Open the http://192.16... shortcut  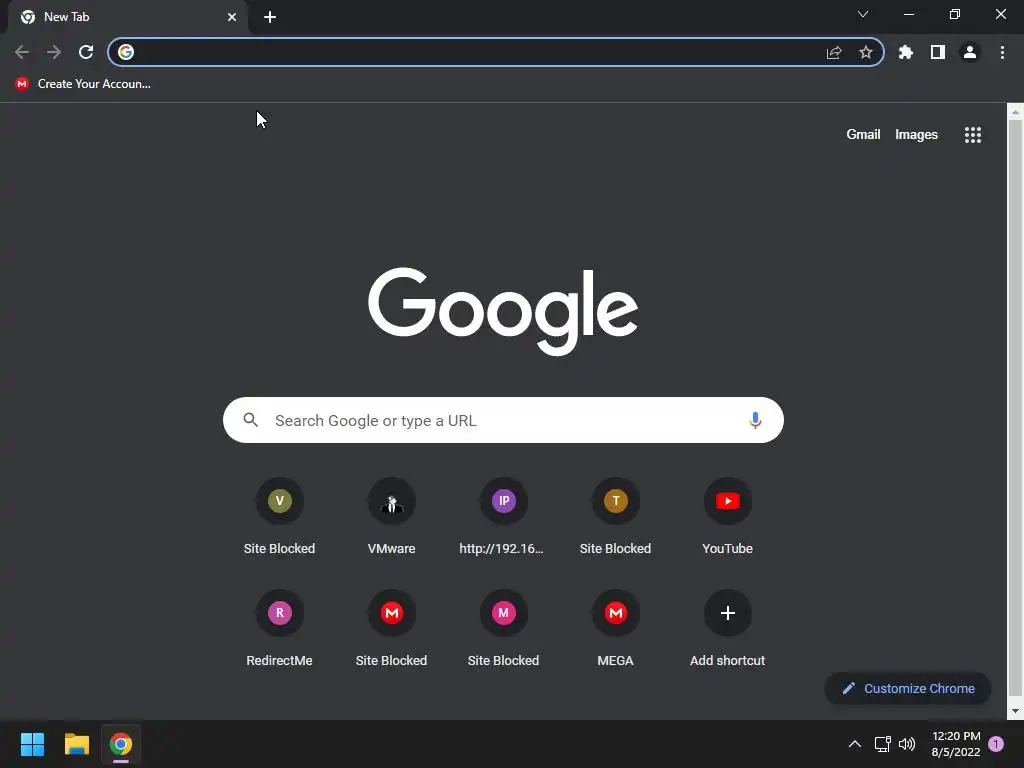click(x=504, y=516)
